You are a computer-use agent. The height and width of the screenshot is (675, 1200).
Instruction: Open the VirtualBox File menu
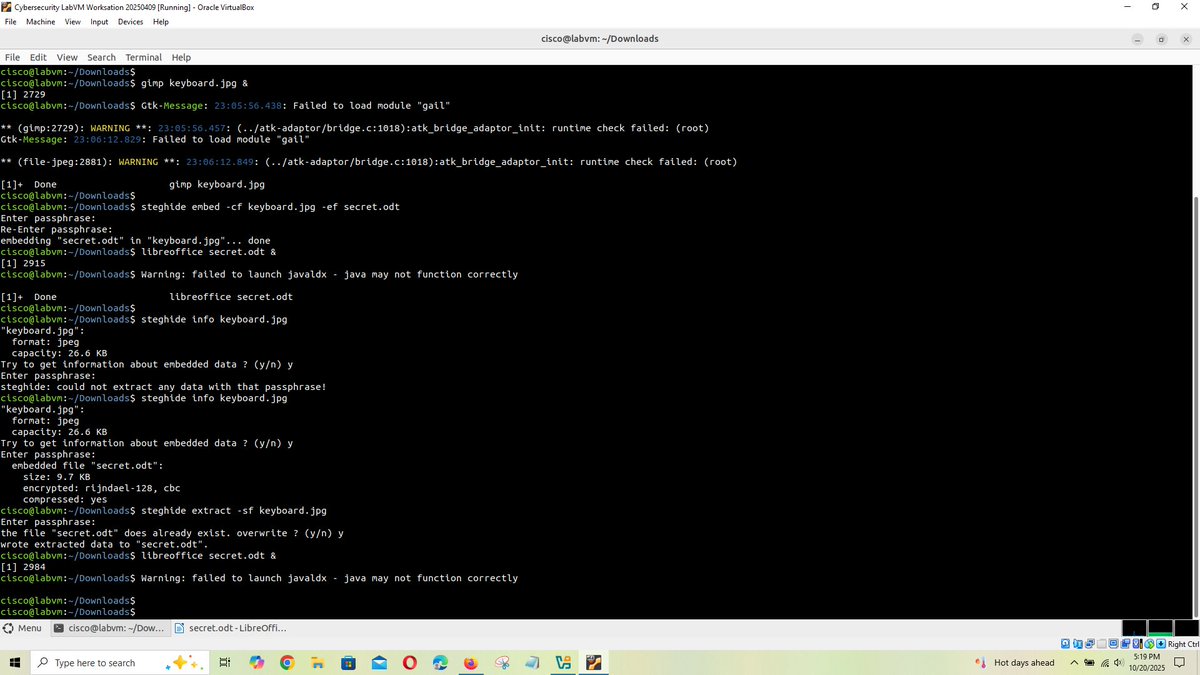10,21
